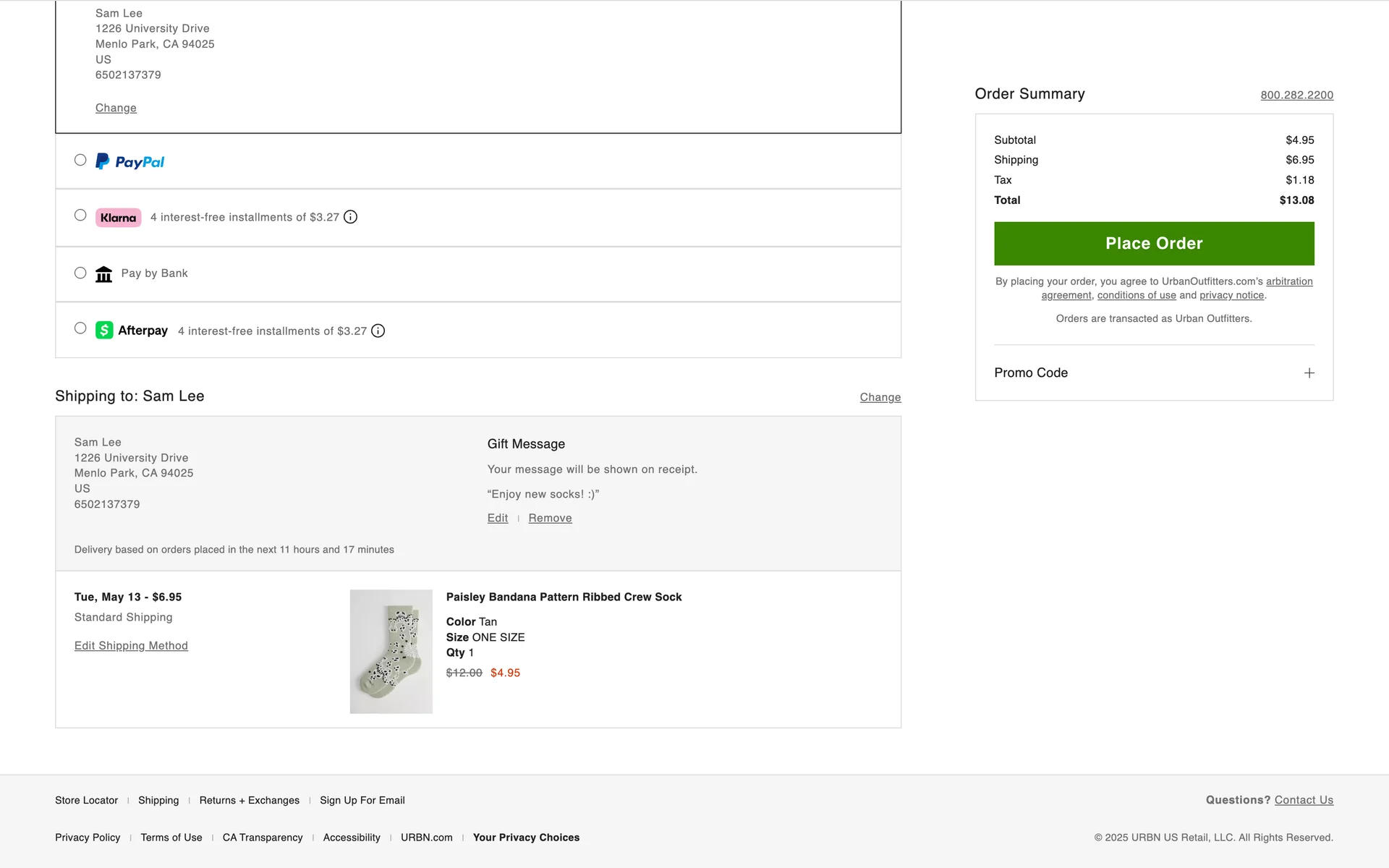Remove the gift message
1389x868 pixels.
[x=550, y=518]
